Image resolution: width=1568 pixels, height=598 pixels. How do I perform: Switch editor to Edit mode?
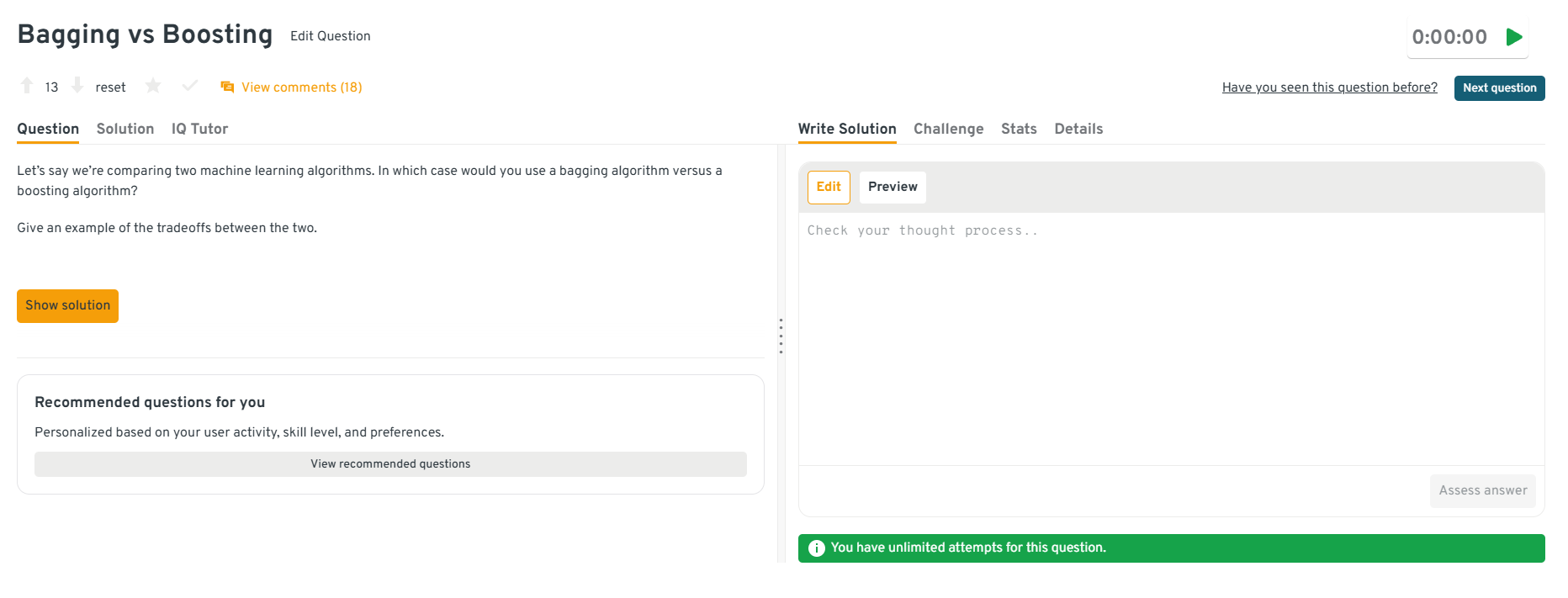pos(829,187)
